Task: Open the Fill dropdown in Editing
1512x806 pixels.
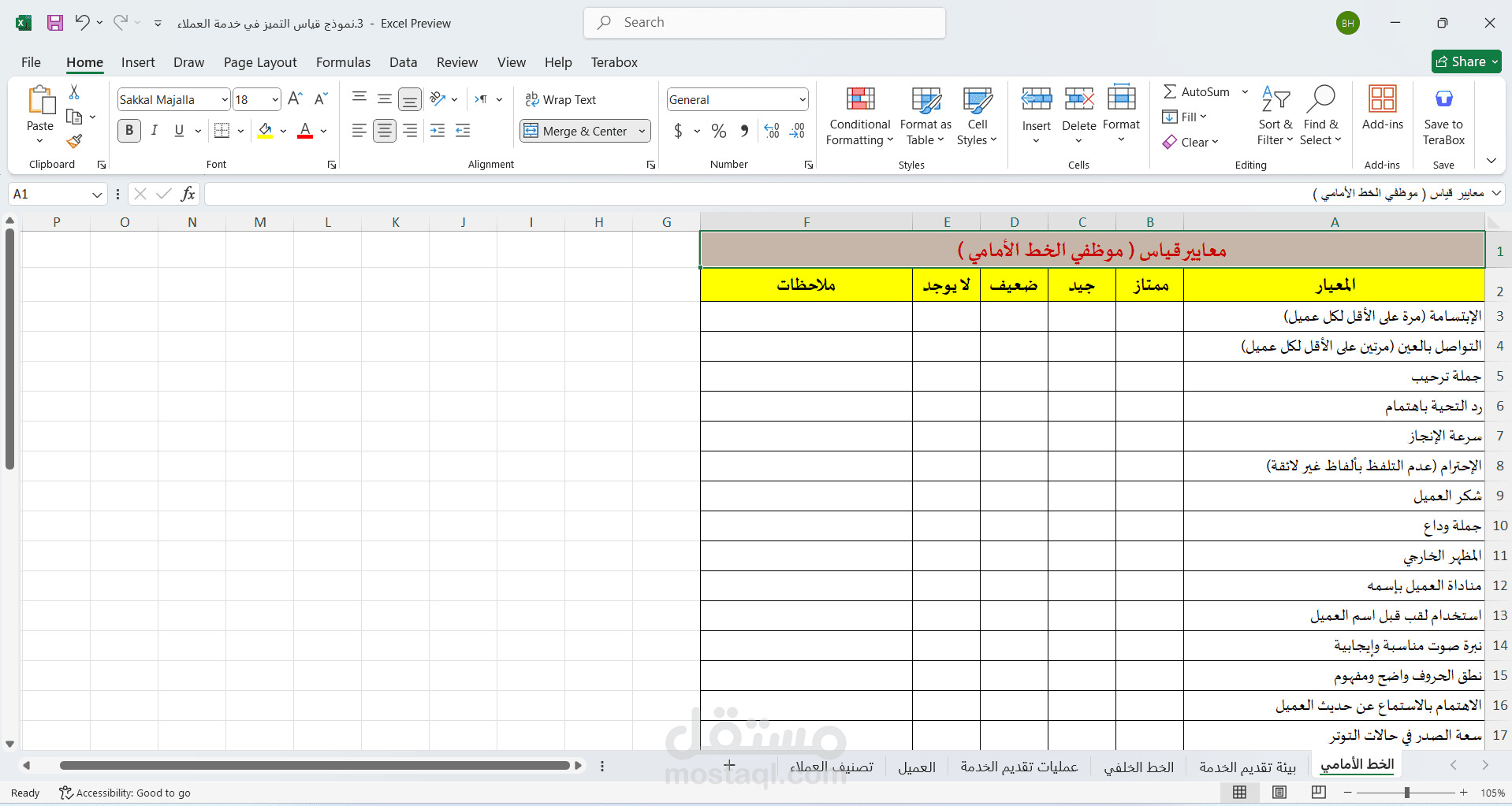Action: (x=1185, y=117)
